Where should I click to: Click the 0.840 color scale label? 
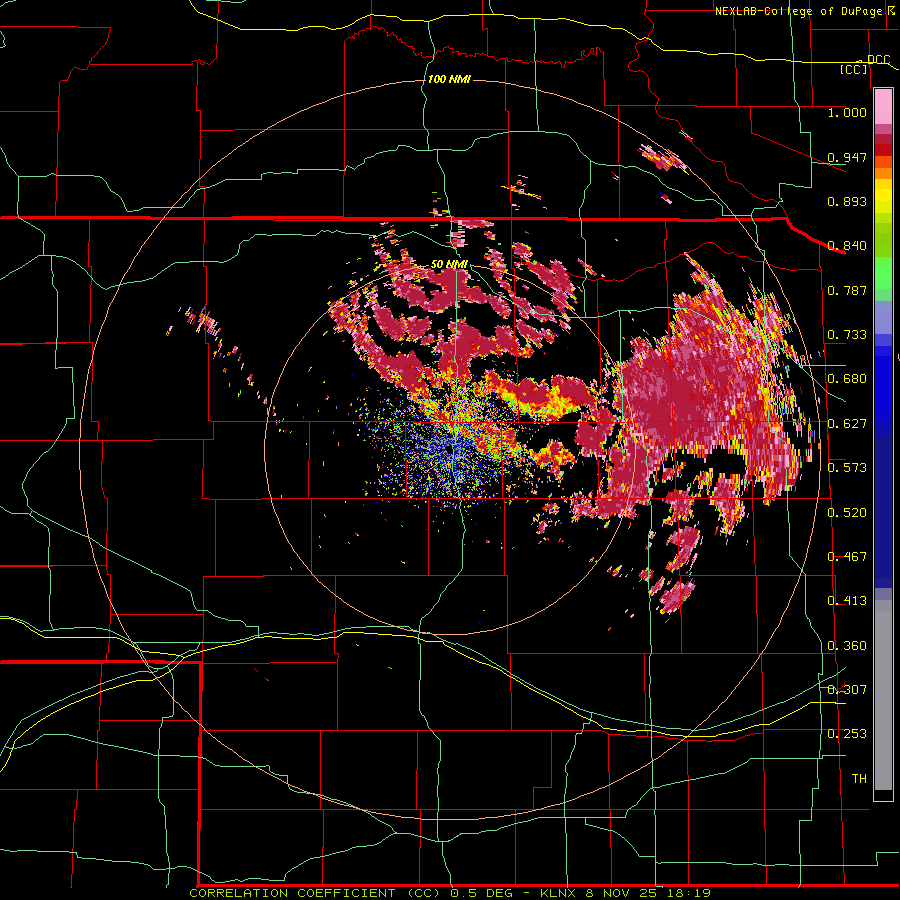click(847, 246)
